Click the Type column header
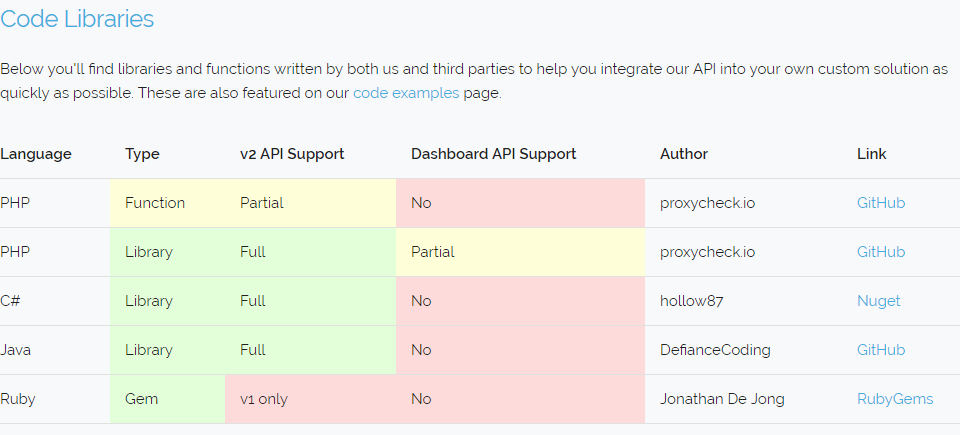This screenshot has width=960, height=435. 142,154
